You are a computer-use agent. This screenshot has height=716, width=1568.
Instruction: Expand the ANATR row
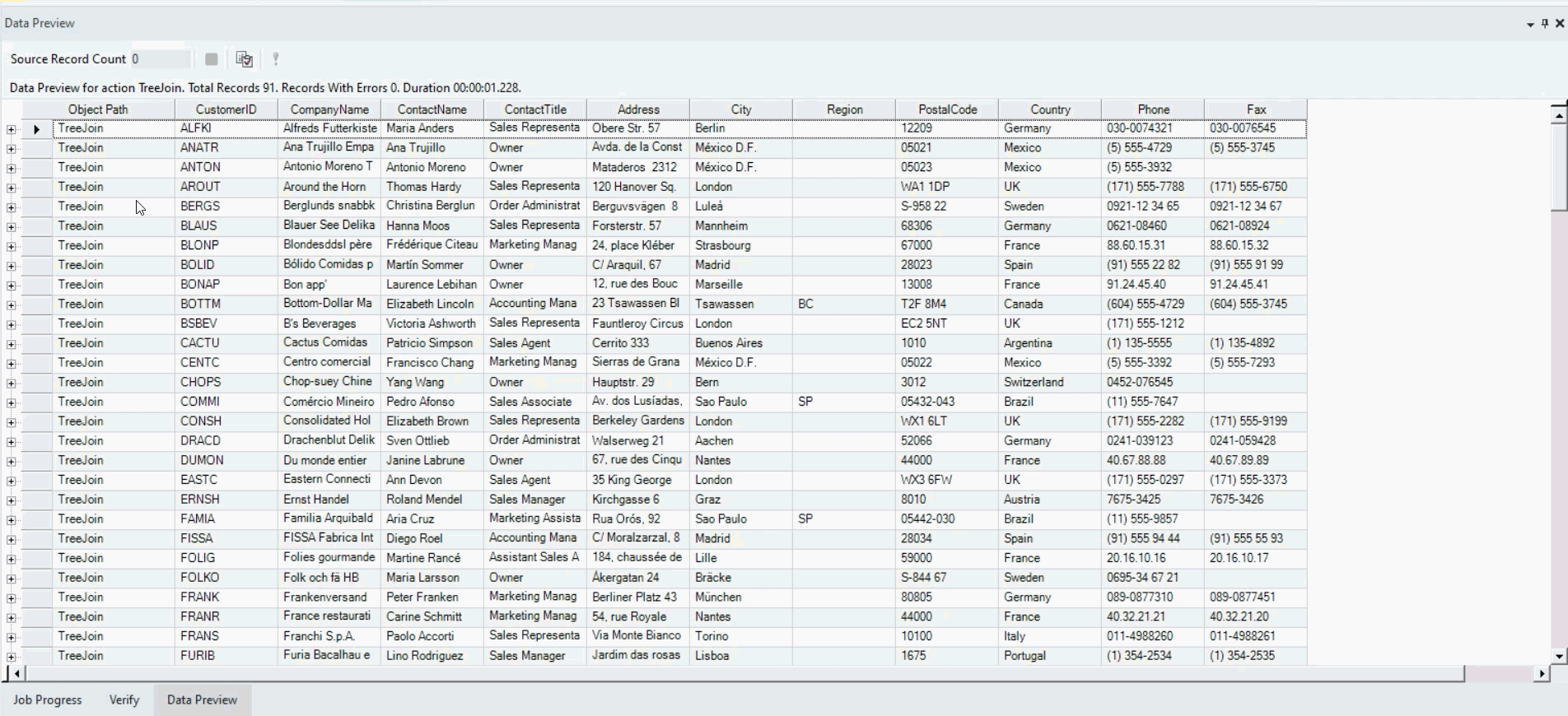[x=11, y=149]
